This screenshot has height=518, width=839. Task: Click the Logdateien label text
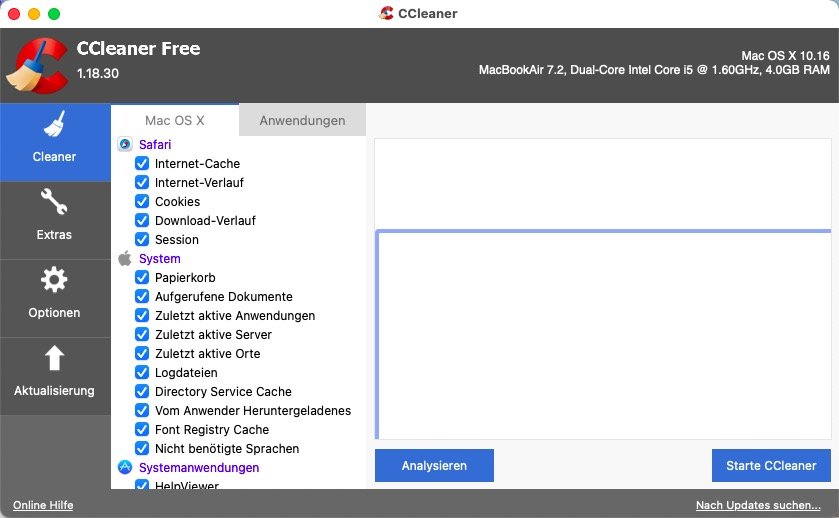186,372
